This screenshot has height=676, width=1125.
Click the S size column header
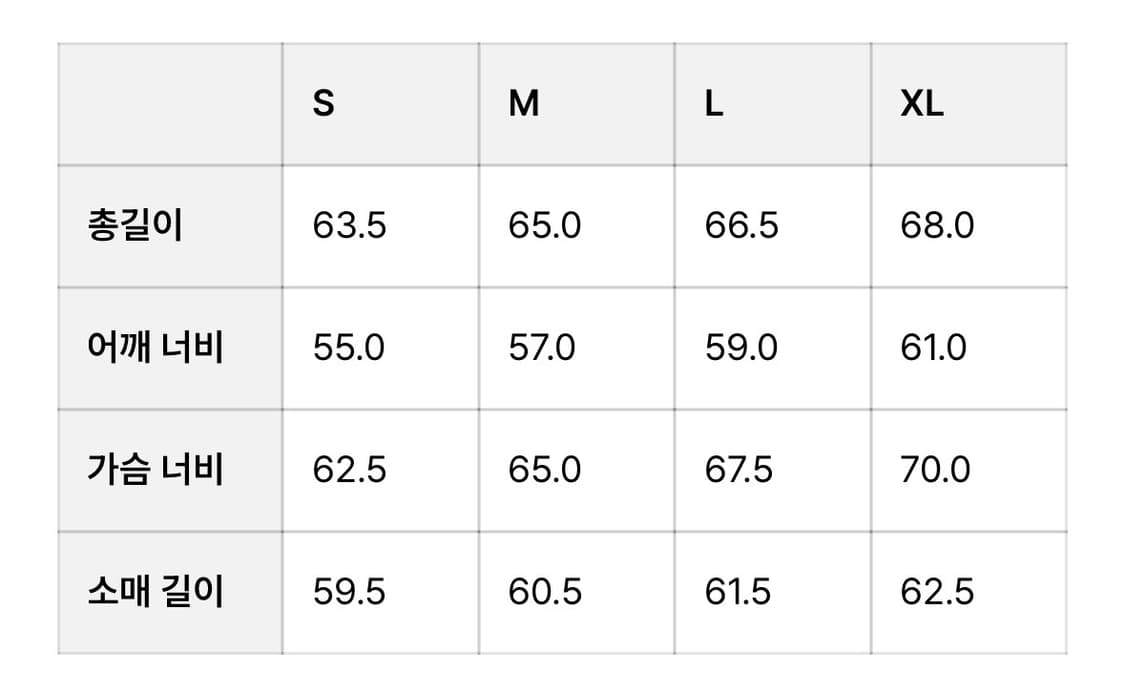(324, 104)
